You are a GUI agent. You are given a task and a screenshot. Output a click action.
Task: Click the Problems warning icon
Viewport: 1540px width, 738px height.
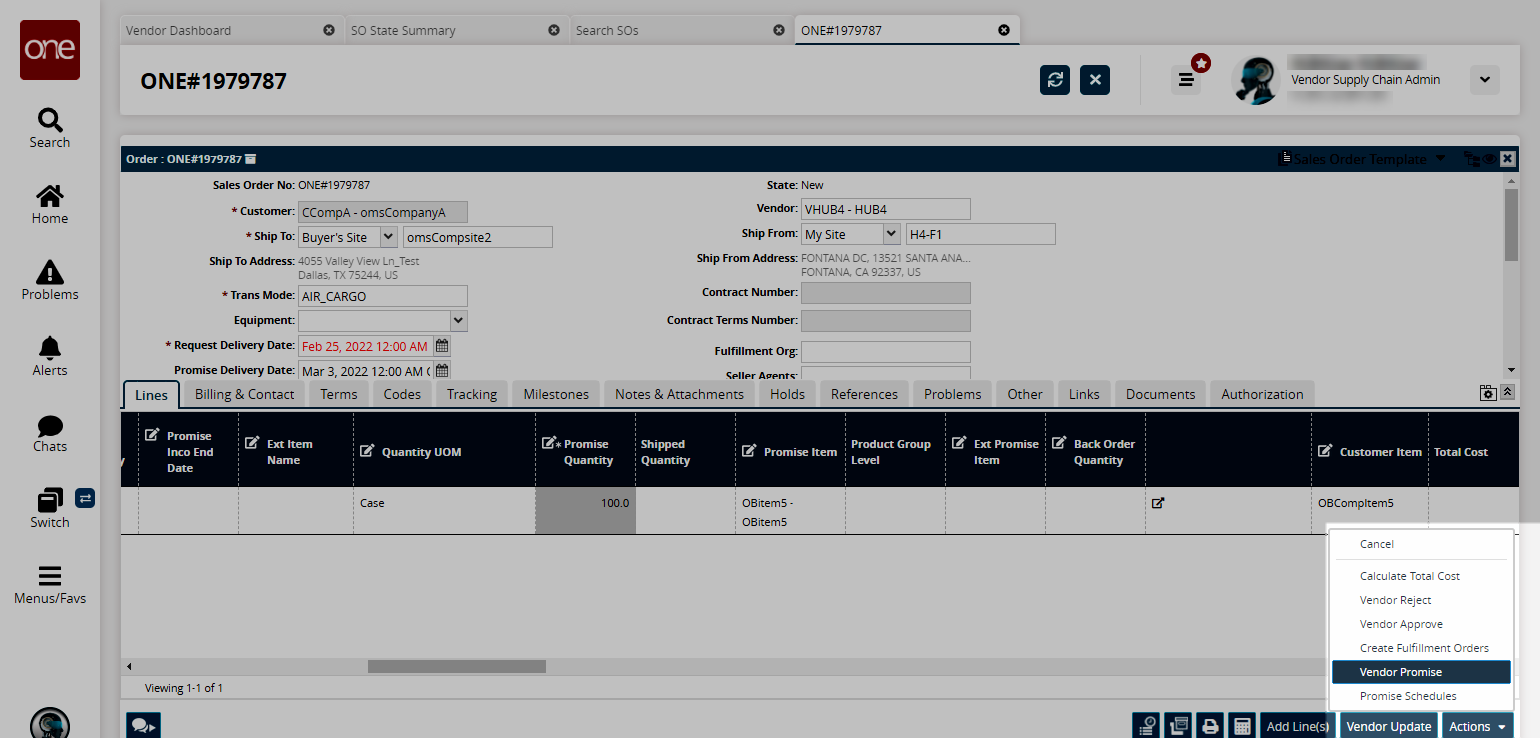49,273
